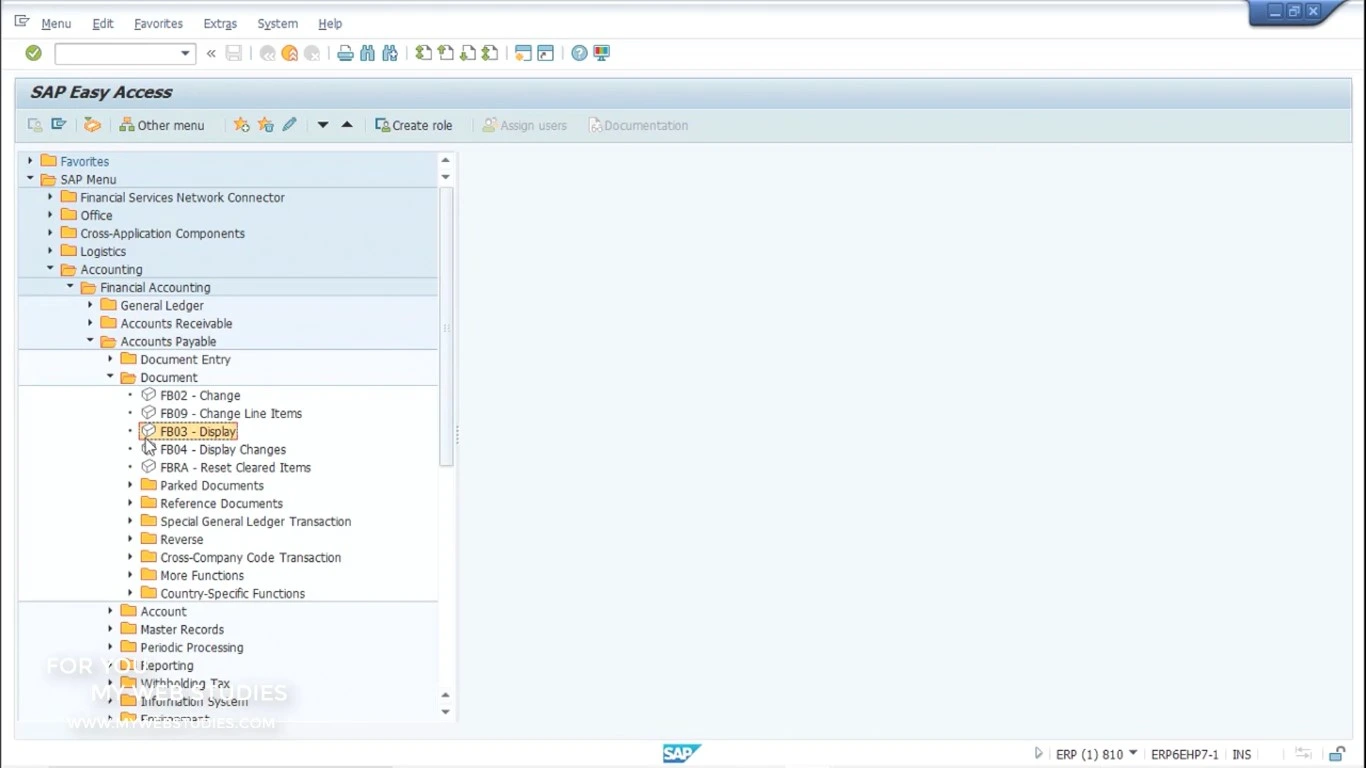
Task: Click the green Enter checkmark icon
Action: coord(33,53)
